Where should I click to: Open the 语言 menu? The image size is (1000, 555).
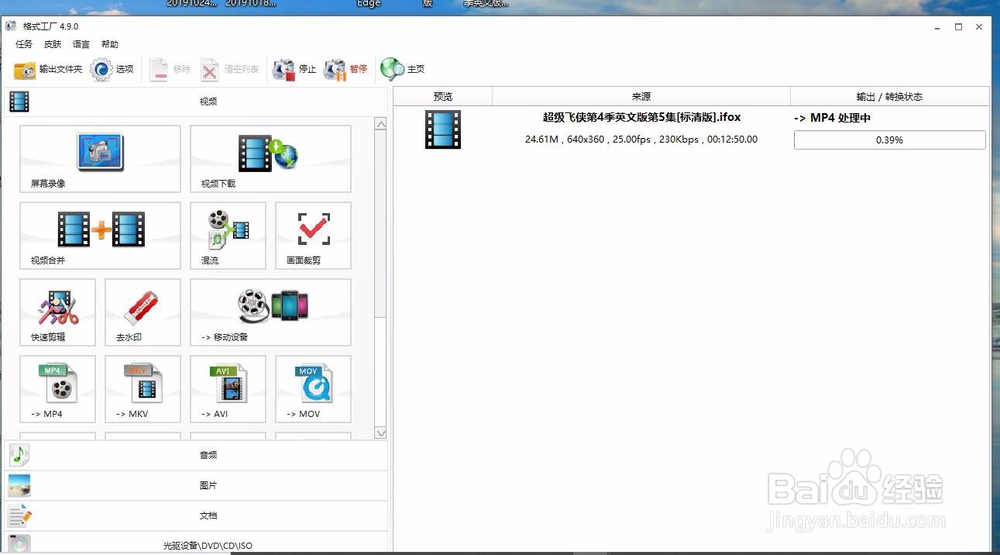[x=81, y=44]
